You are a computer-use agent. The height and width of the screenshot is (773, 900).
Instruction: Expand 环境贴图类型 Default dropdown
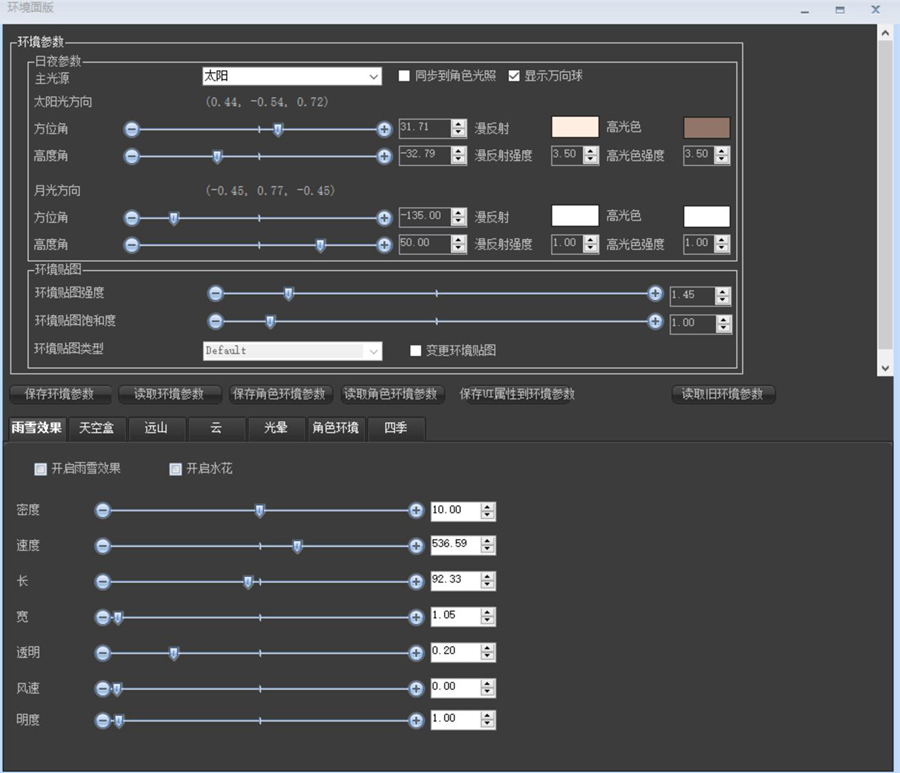(291, 351)
